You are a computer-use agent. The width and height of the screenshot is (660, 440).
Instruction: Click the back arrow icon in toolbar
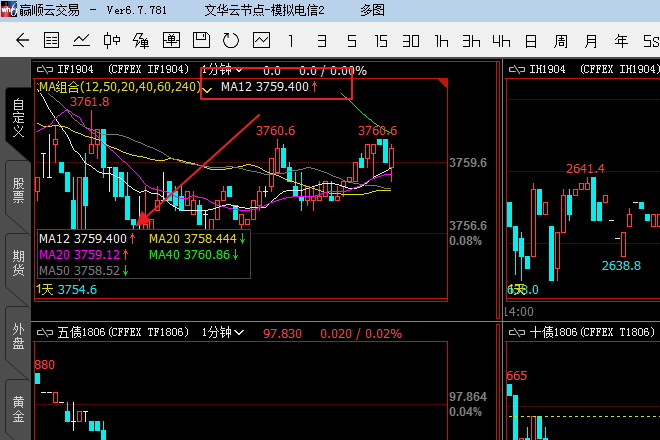(x=22, y=40)
